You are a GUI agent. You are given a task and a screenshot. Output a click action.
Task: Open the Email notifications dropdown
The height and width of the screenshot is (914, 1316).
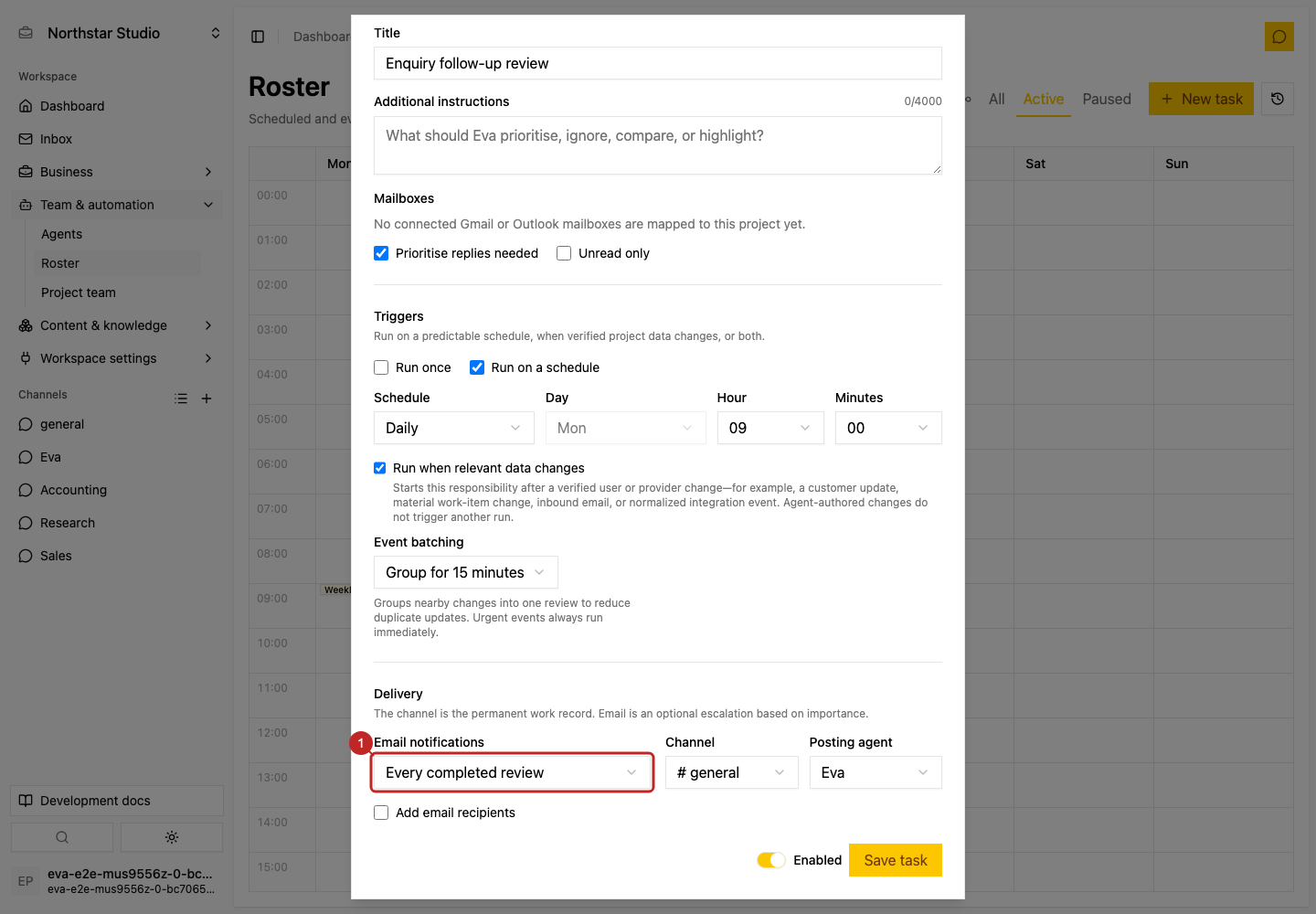click(x=512, y=772)
